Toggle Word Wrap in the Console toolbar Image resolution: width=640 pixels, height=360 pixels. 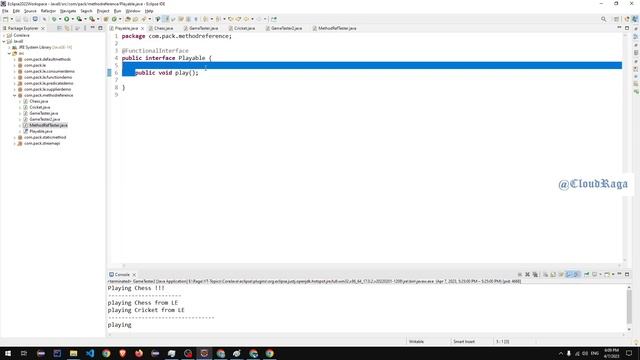(561, 274)
